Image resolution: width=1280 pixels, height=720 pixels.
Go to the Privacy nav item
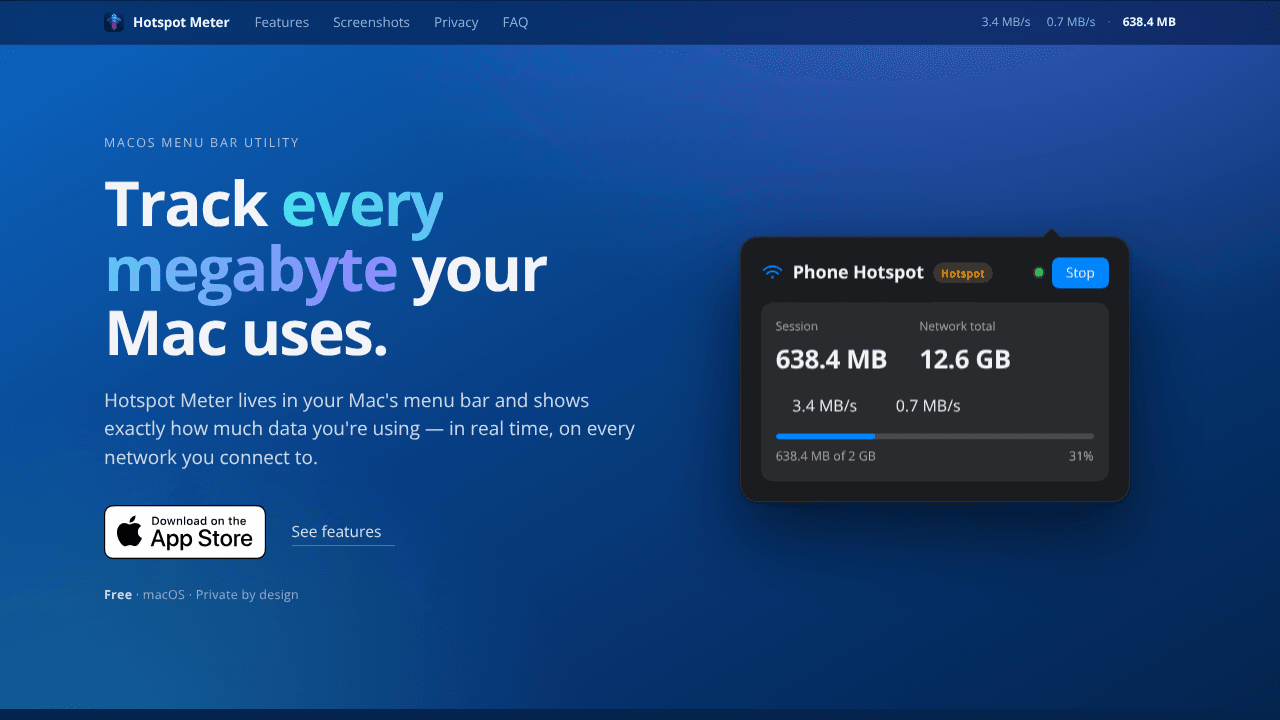coord(456,22)
